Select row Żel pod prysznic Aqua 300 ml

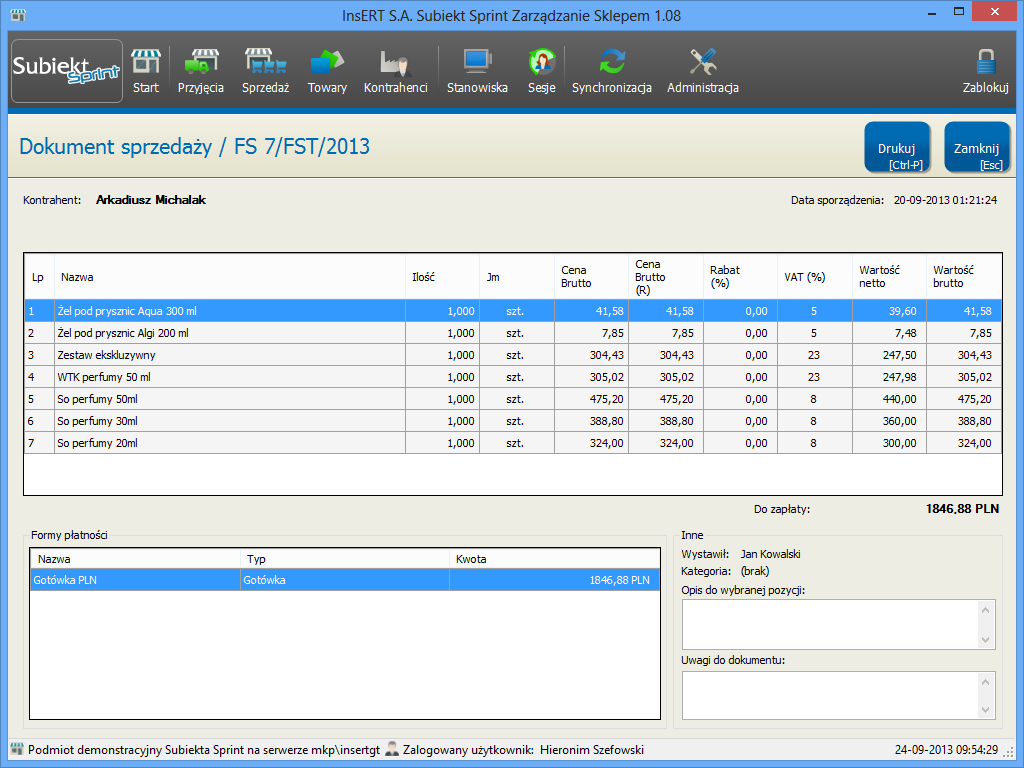513,311
